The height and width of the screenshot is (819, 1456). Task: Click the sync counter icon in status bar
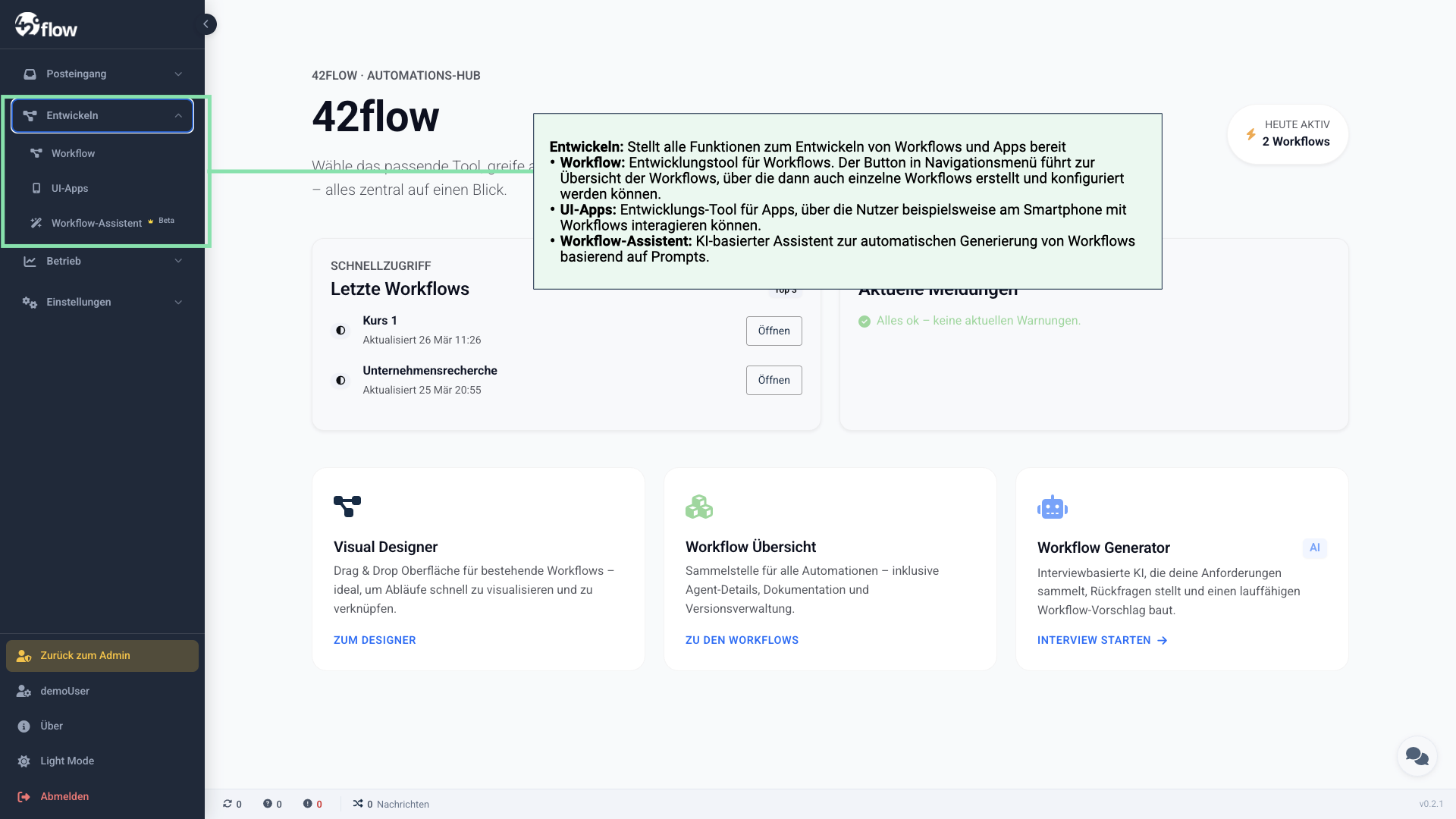pyautogui.click(x=227, y=804)
